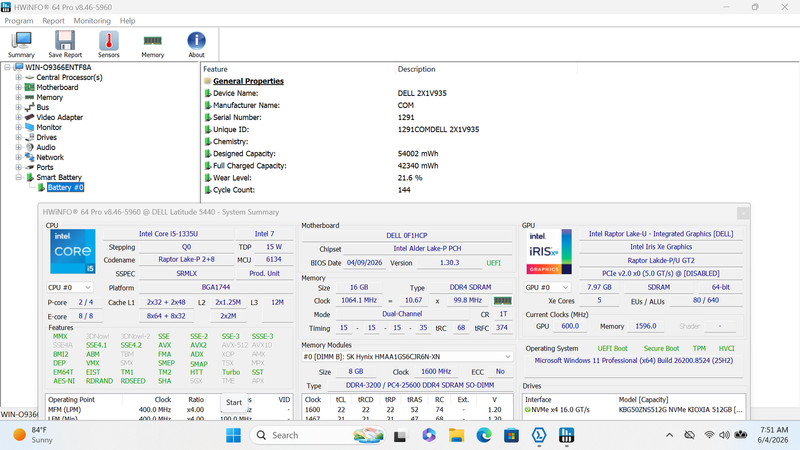Click the DELL 0F1HCP motherboard field
The image size is (800, 450).
pyautogui.click(x=407, y=235)
